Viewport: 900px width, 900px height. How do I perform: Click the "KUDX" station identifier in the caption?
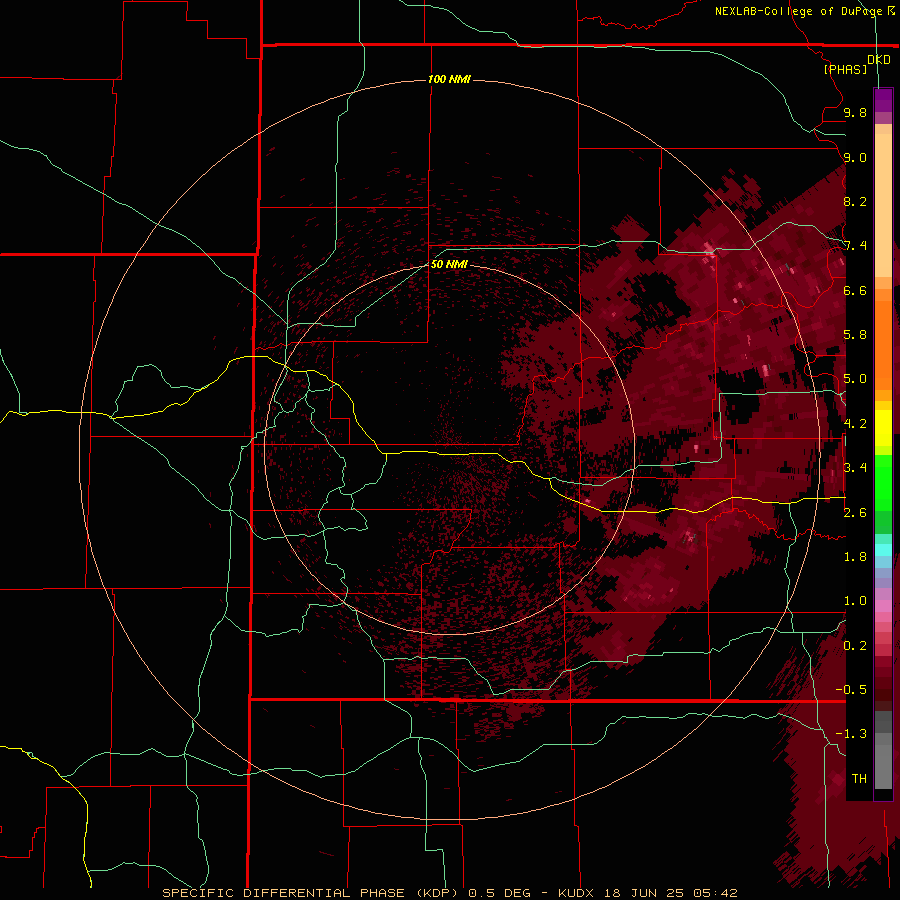click(576, 893)
